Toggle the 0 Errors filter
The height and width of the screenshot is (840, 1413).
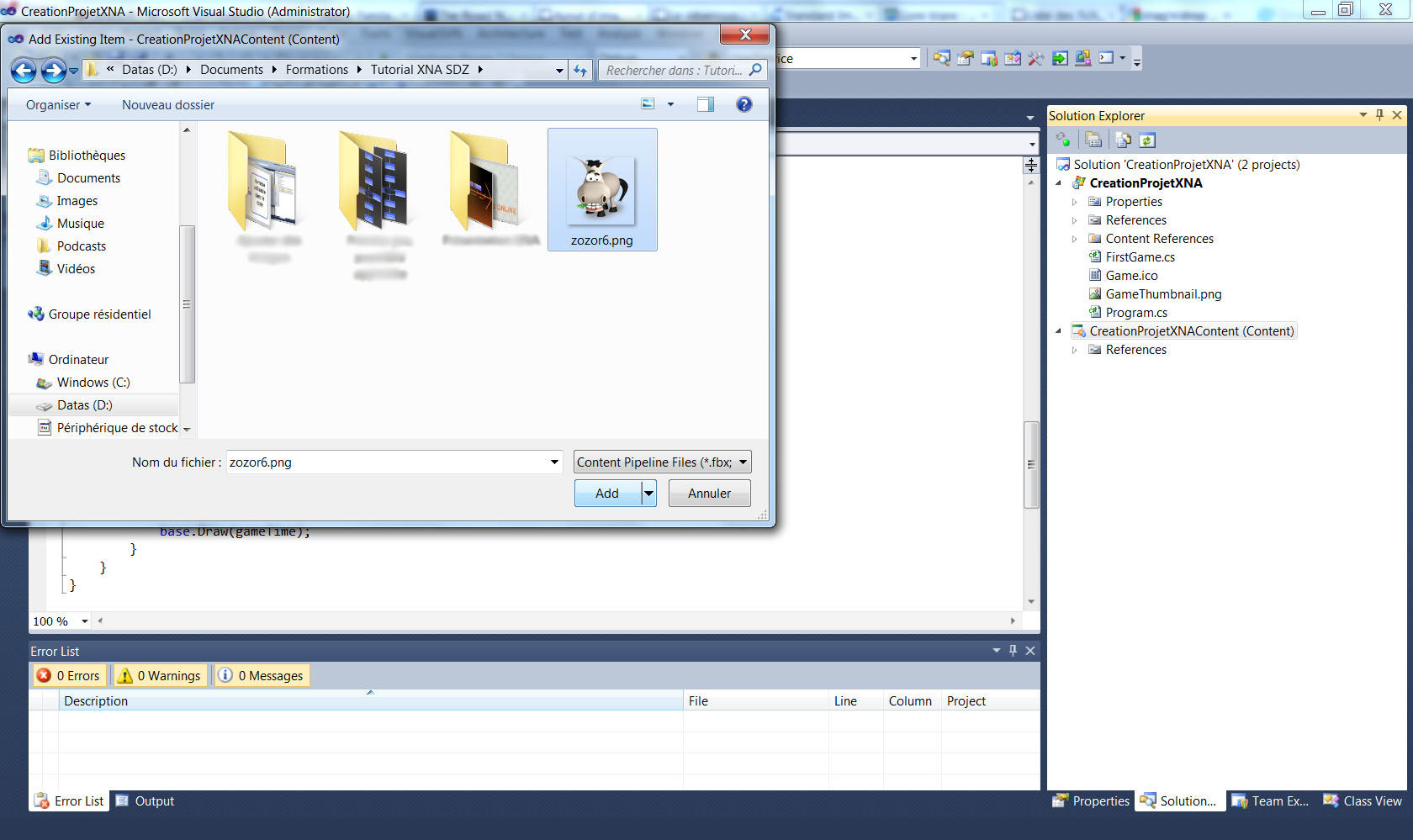69,675
